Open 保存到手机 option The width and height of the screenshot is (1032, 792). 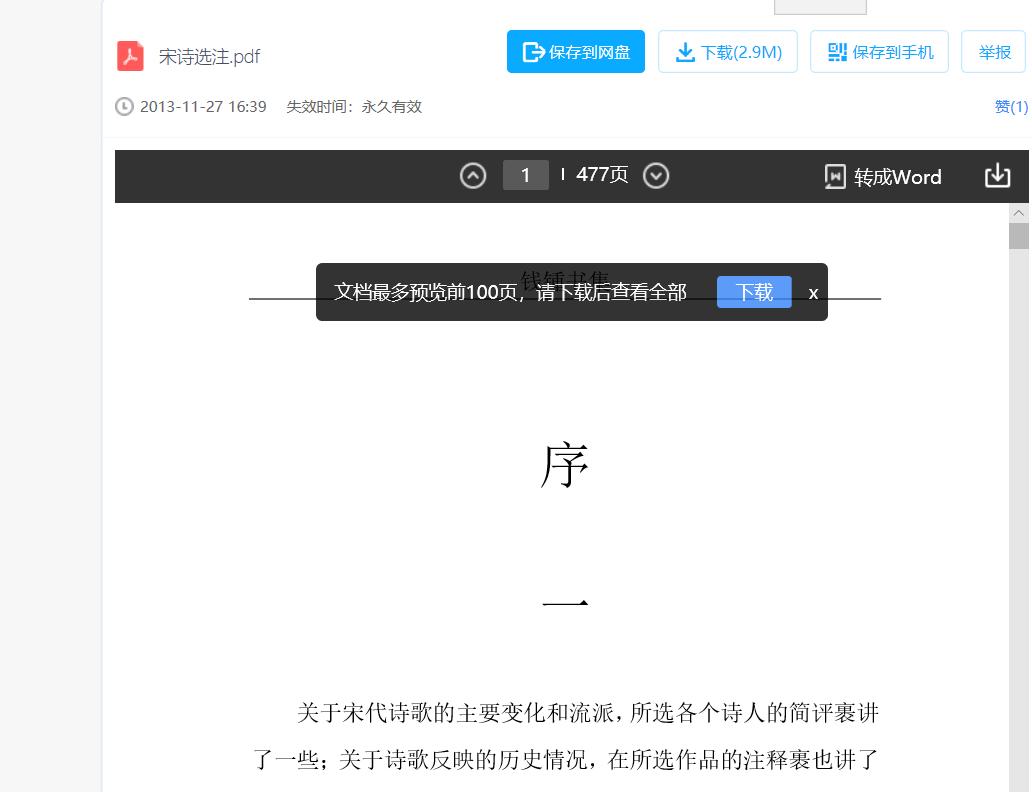879,51
